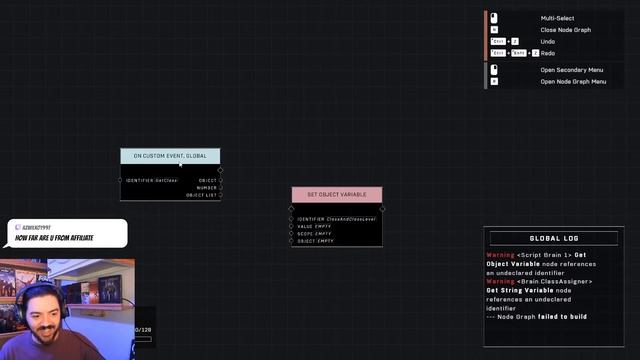Click the Object input pin on Set Object Variable
Screen dimensions: 640x360
[x=291, y=241]
